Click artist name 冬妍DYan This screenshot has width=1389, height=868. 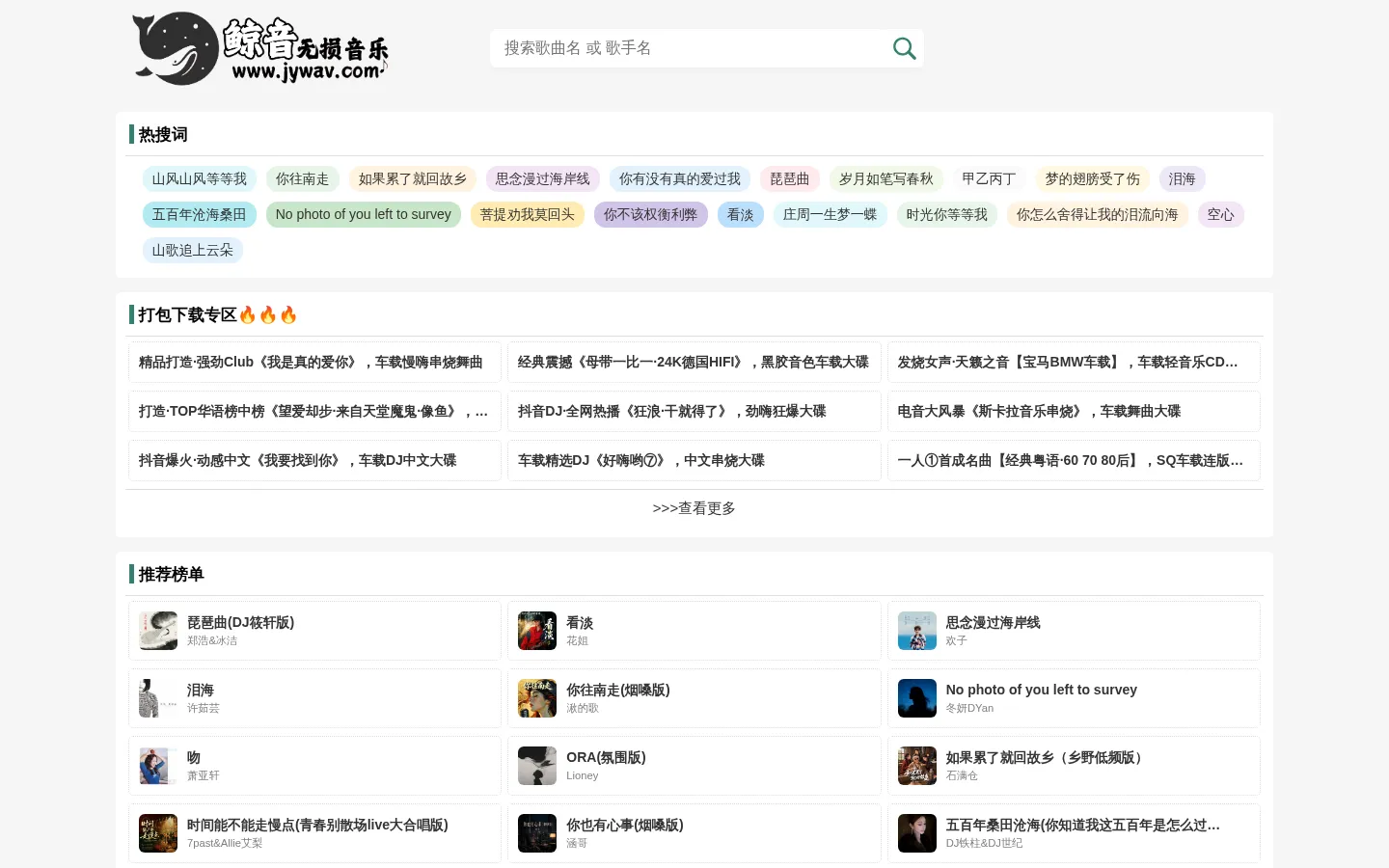coord(969,708)
